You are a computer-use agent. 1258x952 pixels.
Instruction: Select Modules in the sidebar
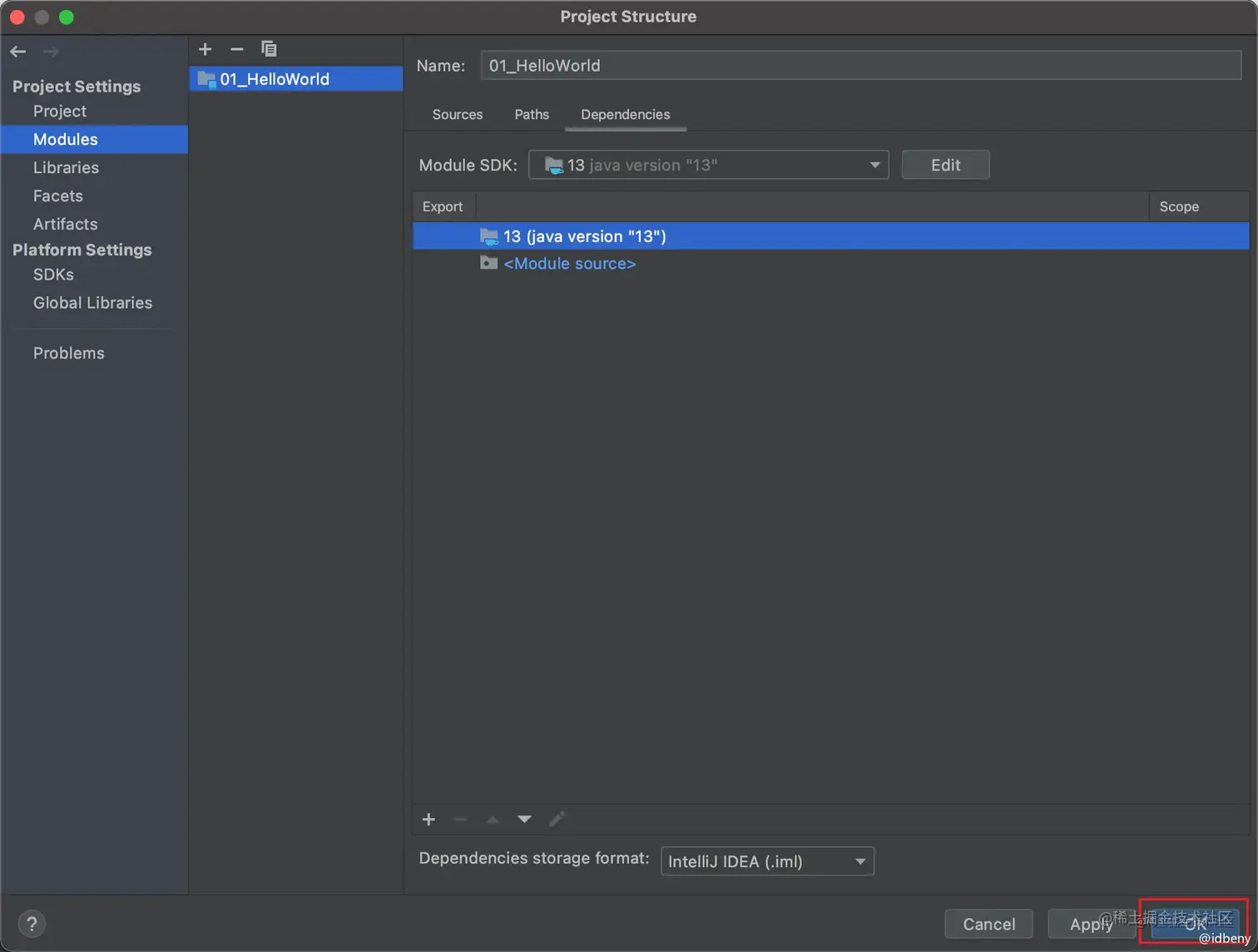click(94, 140)
